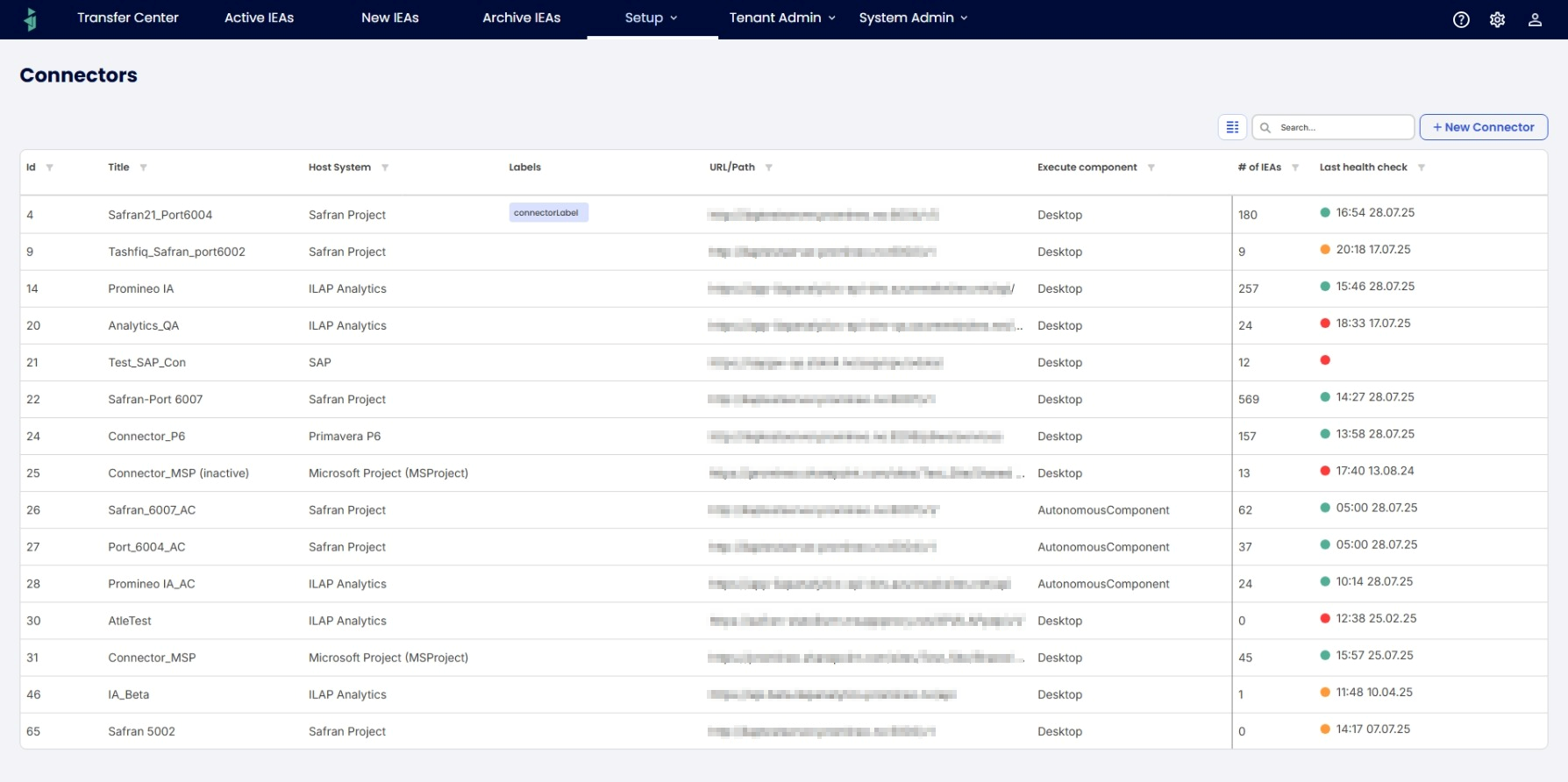Filter the Host System column

[385, 167]
